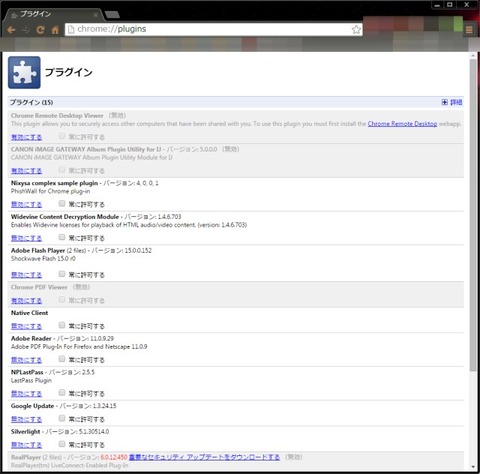Click the browser forward arrow
The image size is (480, 474).
[26, 30]
